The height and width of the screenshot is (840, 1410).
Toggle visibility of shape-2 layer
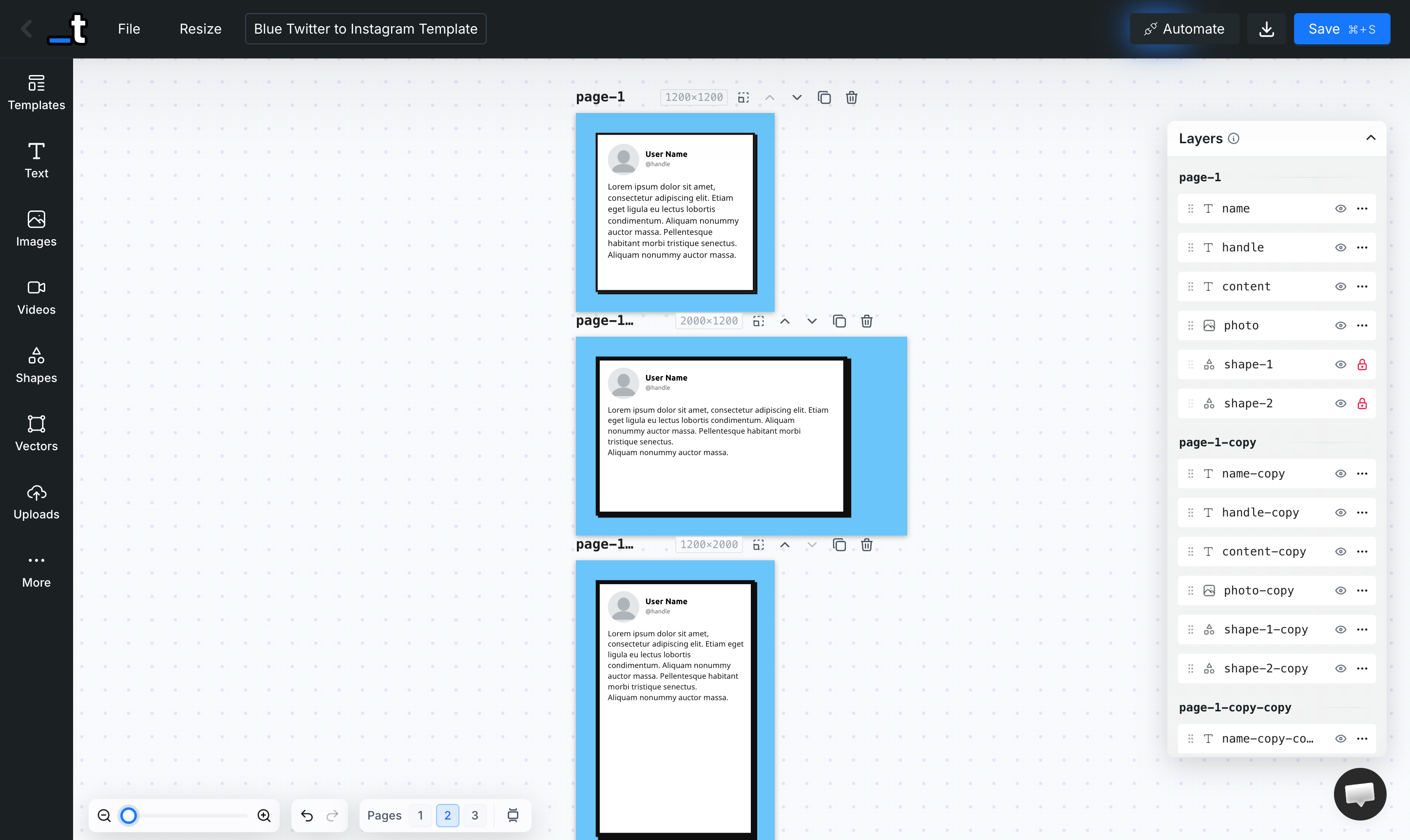[x=1340, y=403]
